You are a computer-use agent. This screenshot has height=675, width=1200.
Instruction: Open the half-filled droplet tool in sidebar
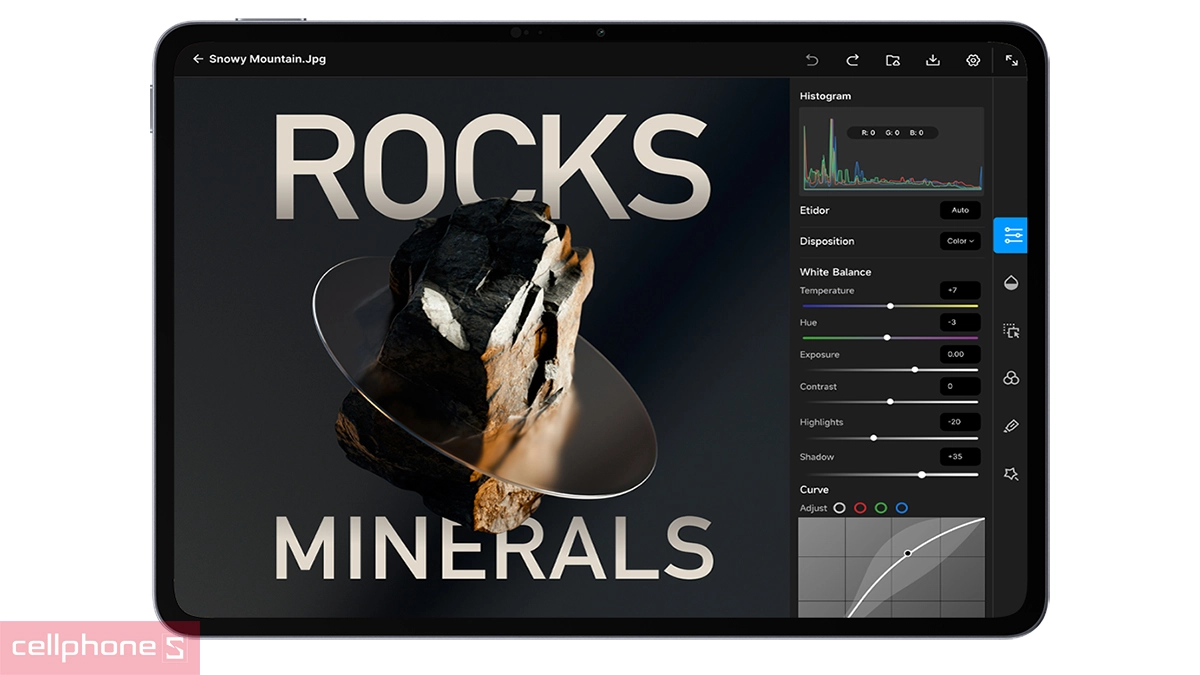click(1011, 283)
